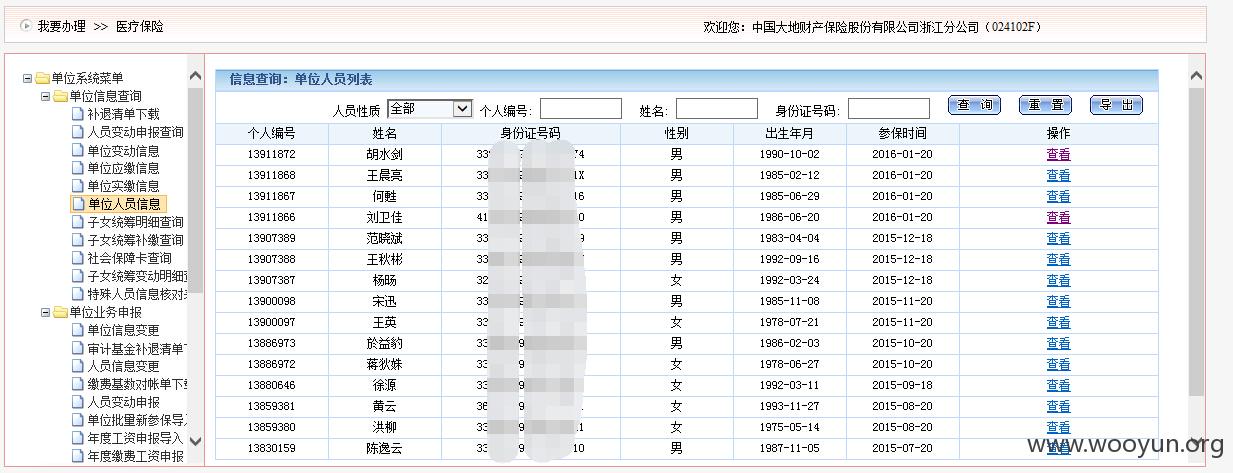Image resolution: width=1233 pixels, height=473 pixels.
Task: Click 查看 link for 王英
Action: coord(1058,322)
